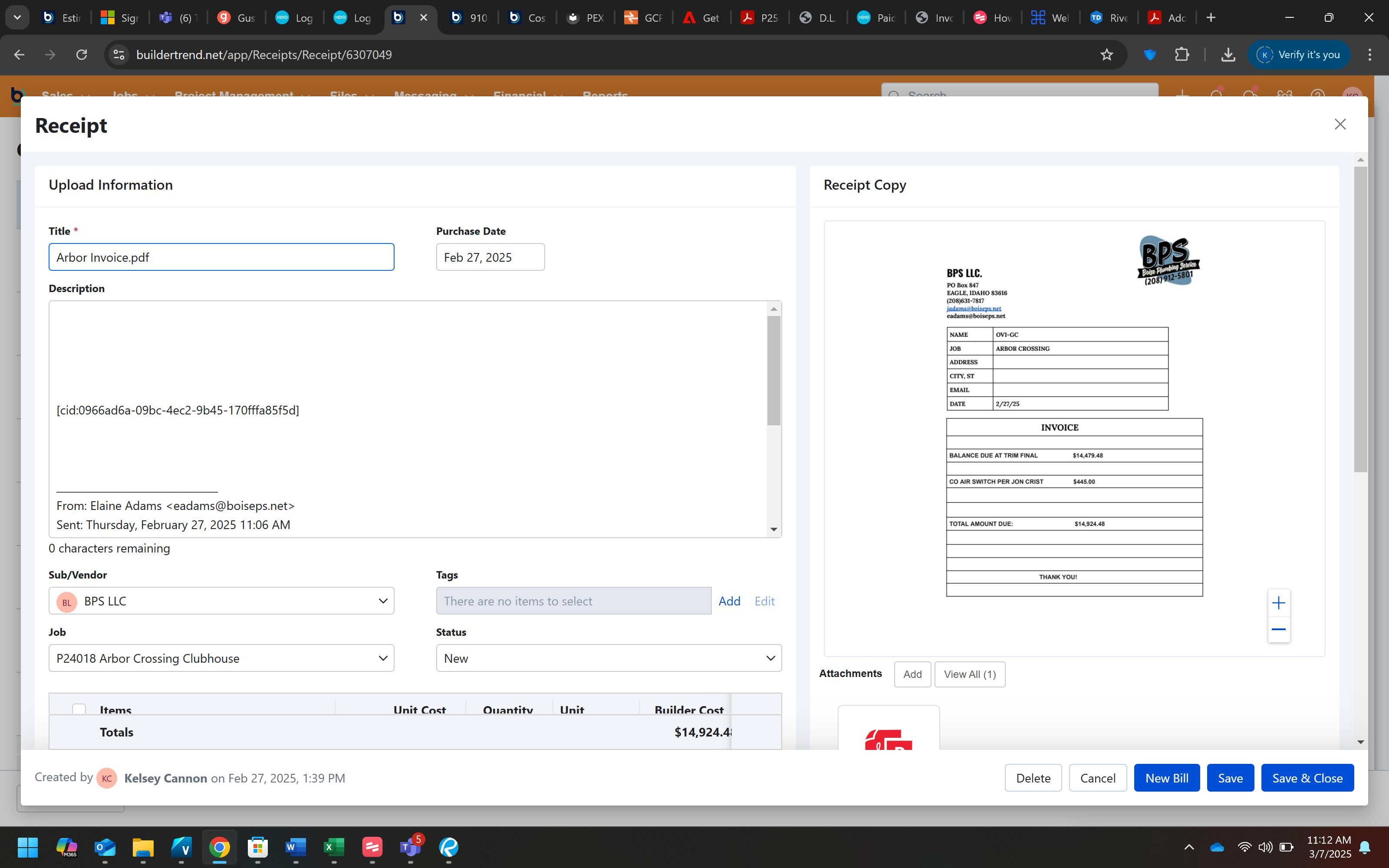Click the Add tags link
The image size is (1389, 868).
729,601
